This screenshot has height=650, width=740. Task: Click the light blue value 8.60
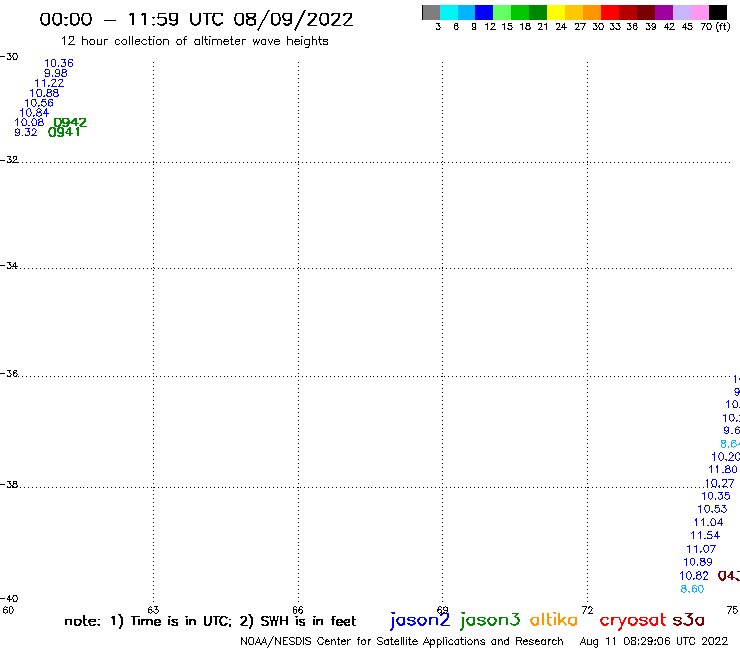click(692, 589)
